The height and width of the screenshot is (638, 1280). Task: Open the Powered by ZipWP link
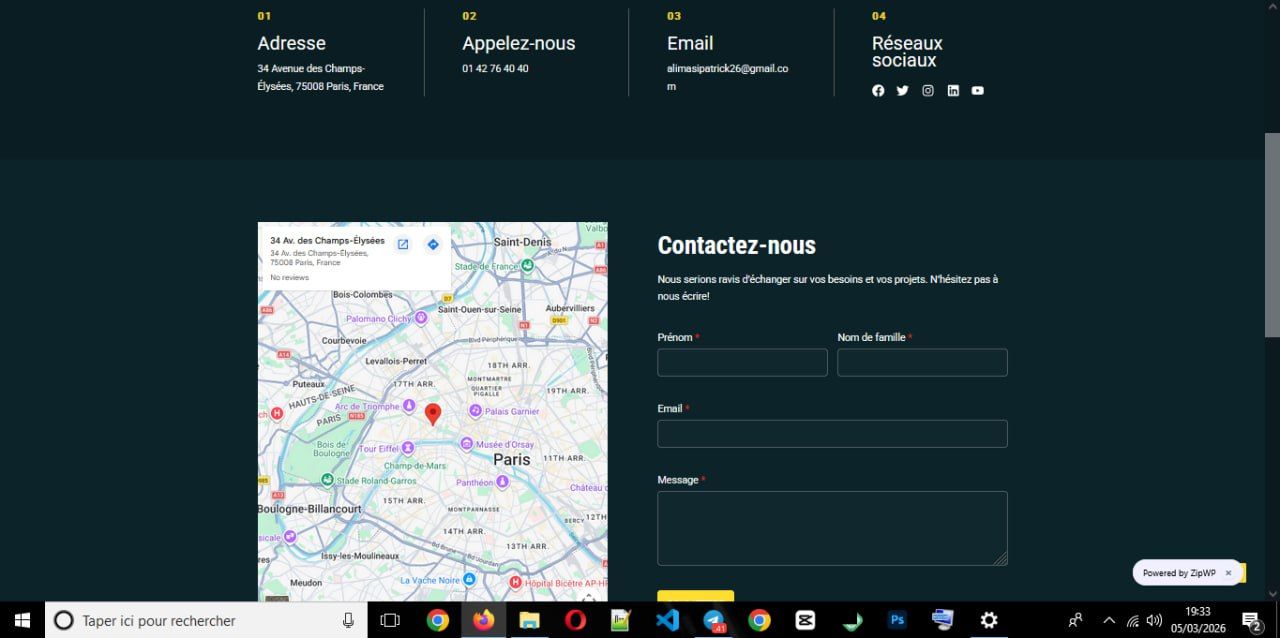1179,573
